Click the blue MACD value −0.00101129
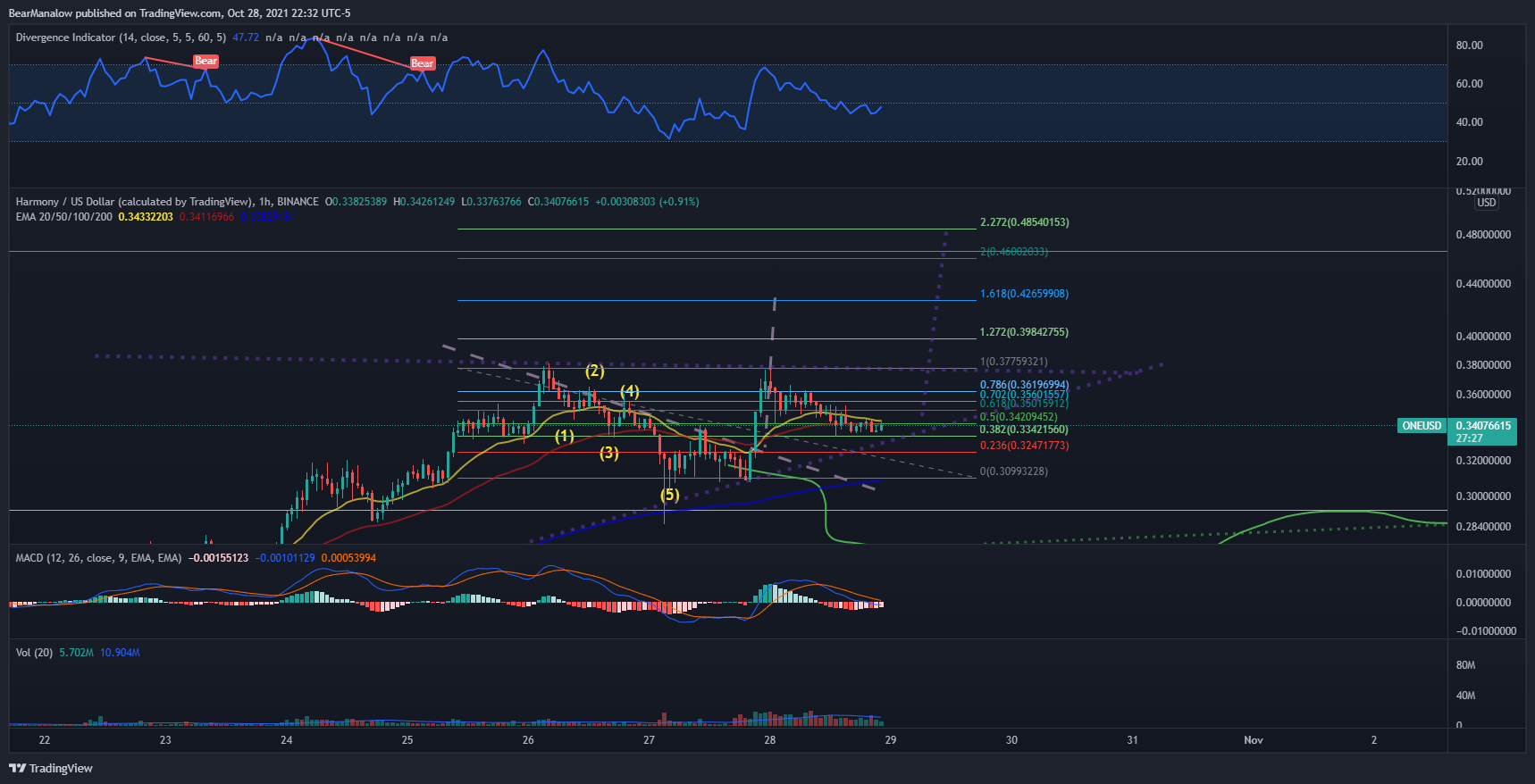This screenshot has width=1535, height=784. point(285,558)
